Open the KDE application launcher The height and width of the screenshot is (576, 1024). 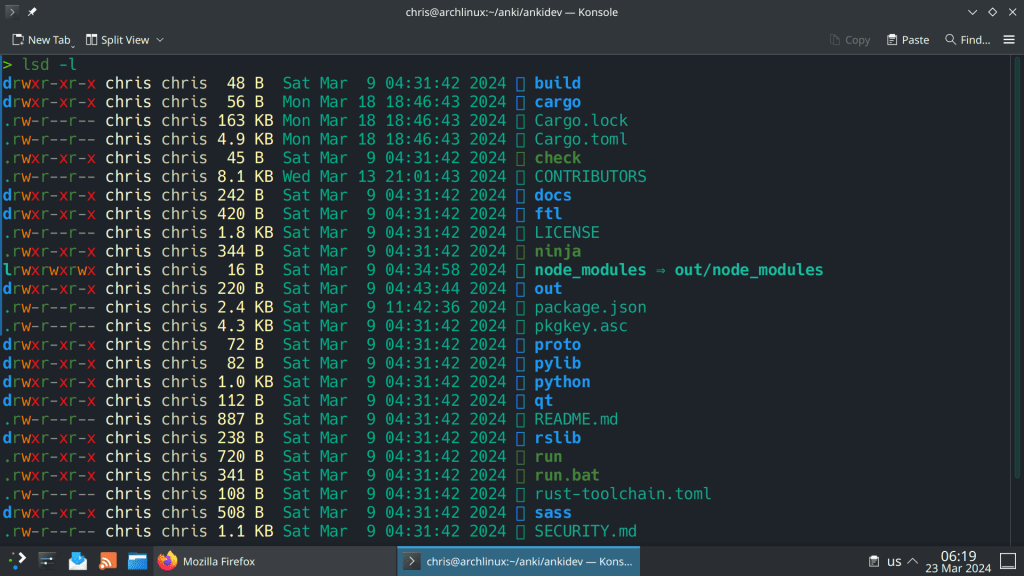click(x=17, y=561)
